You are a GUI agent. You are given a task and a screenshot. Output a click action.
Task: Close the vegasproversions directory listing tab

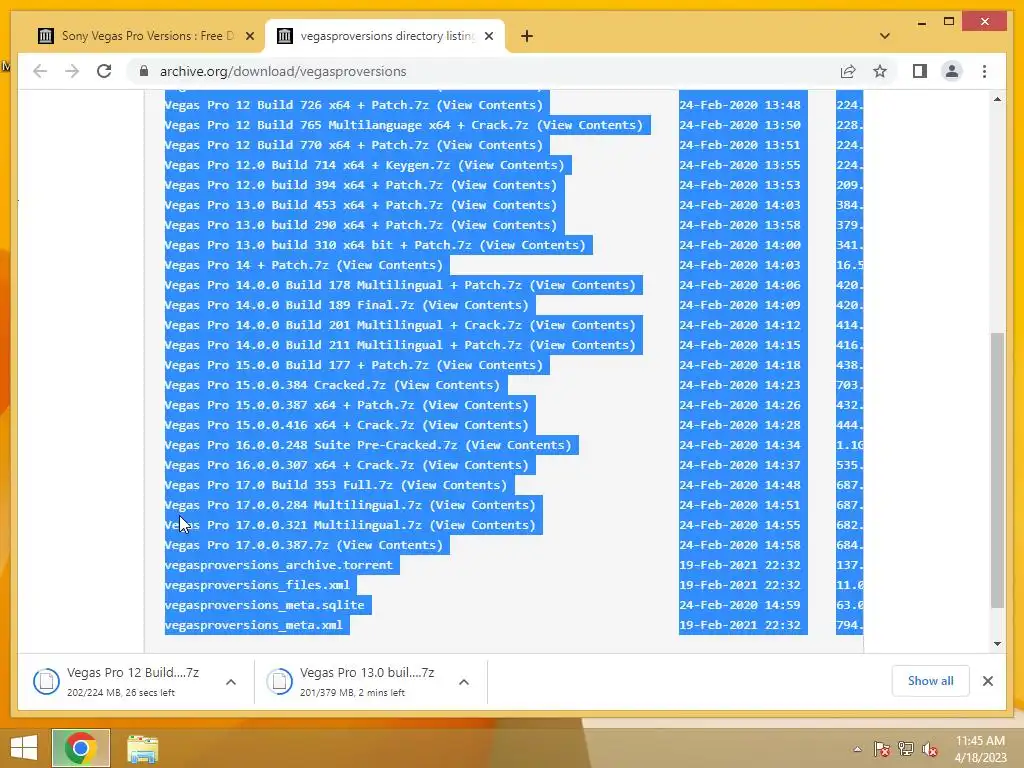coord(489,36)
